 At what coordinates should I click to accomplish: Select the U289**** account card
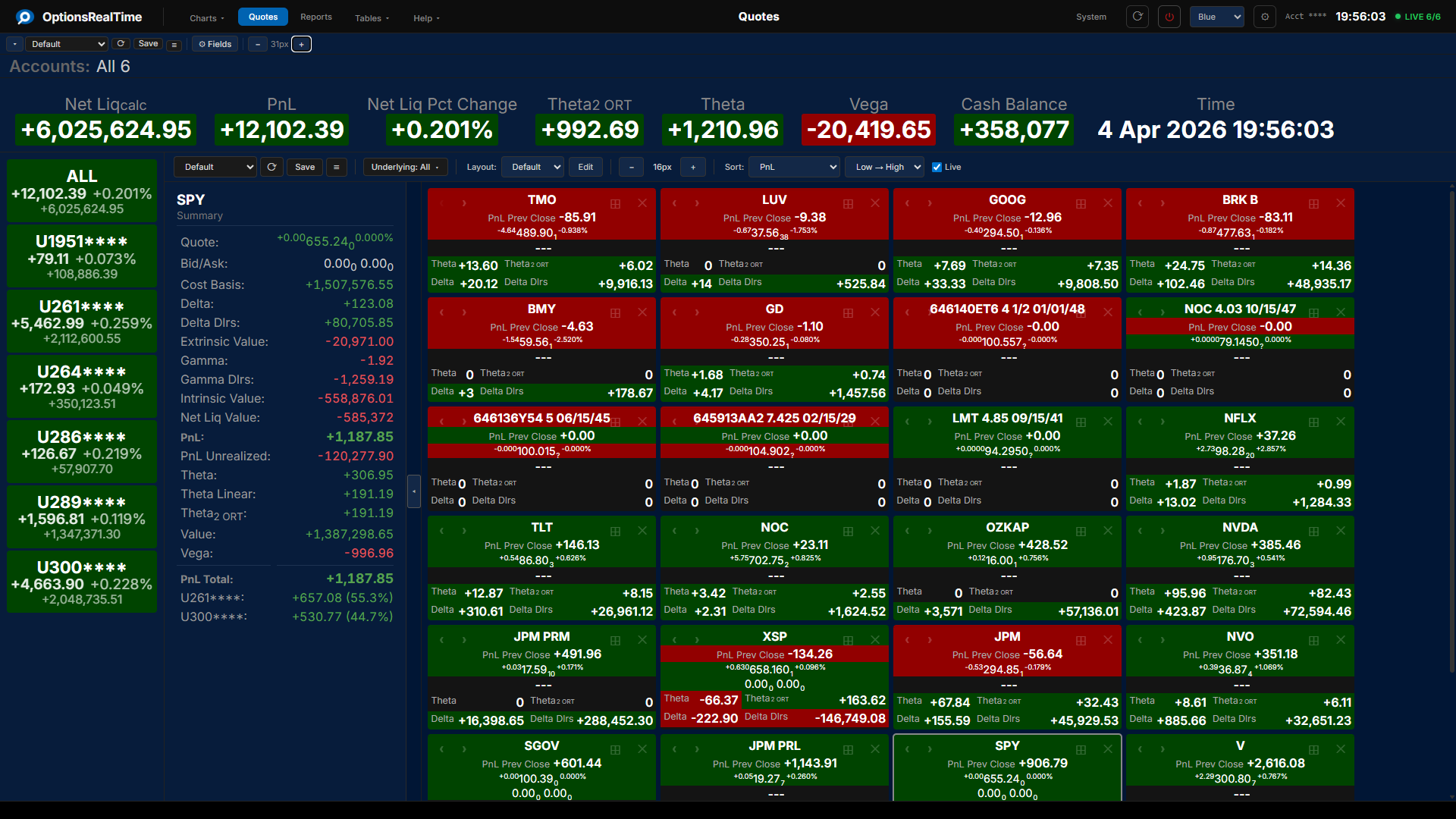(x=82, y=517)
